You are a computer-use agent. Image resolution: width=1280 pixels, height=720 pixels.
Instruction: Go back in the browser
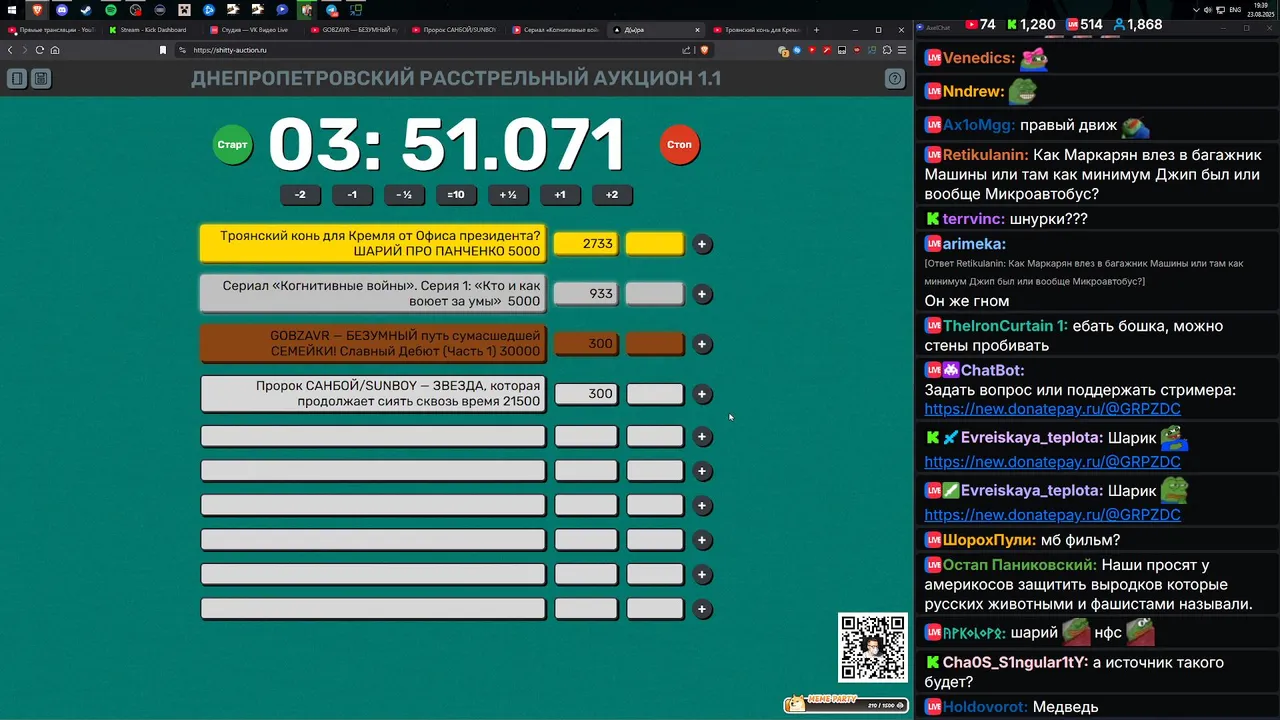[10, 50]
